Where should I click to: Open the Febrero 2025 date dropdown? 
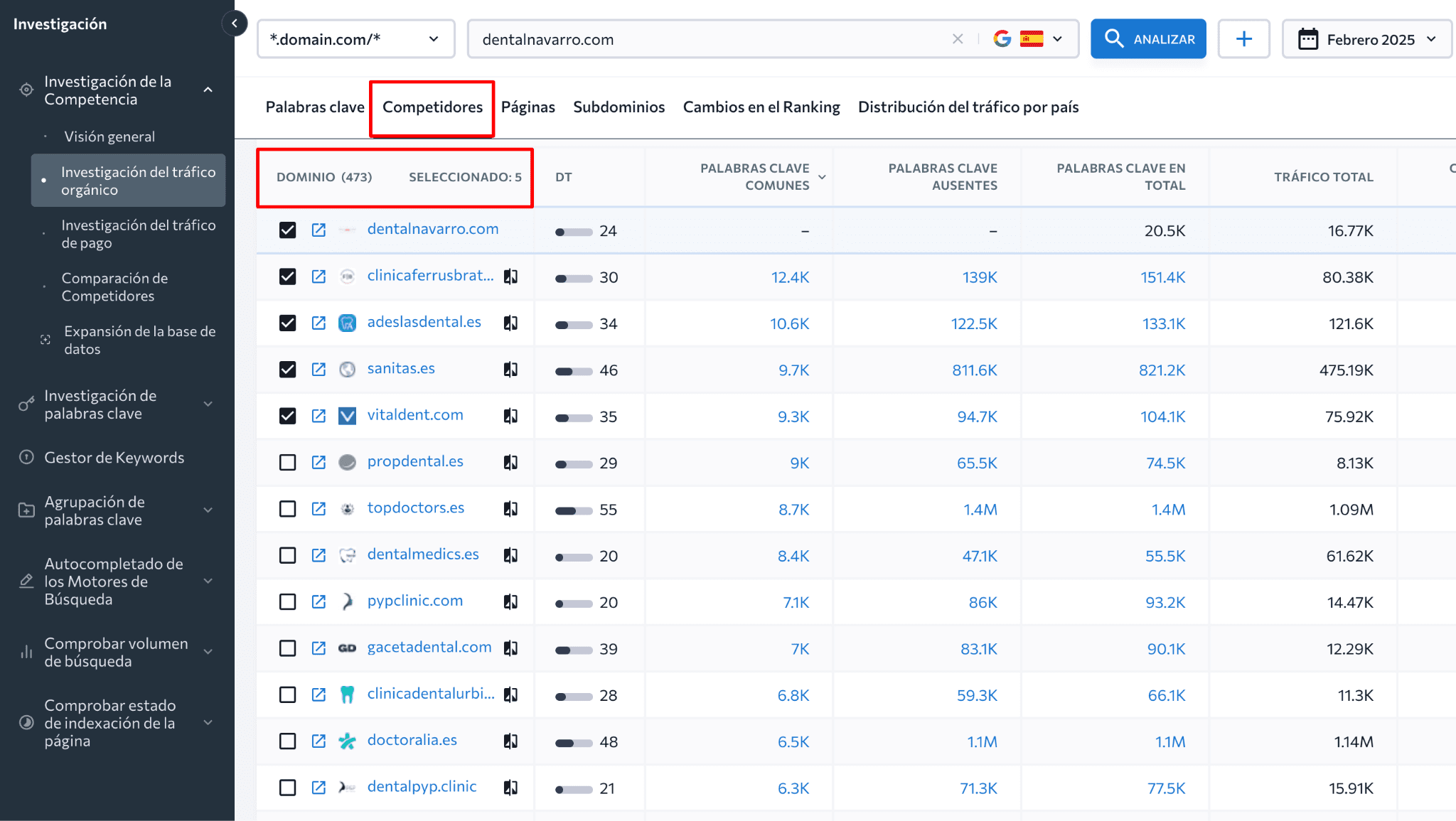click(x=1366, y=39)
